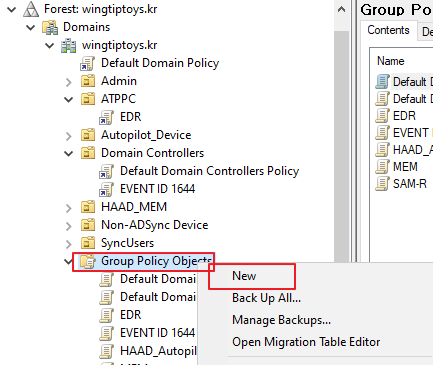Click the SyncUsers OU icon
This screenshot has width=433, height=365.
[x=88, y=243]
